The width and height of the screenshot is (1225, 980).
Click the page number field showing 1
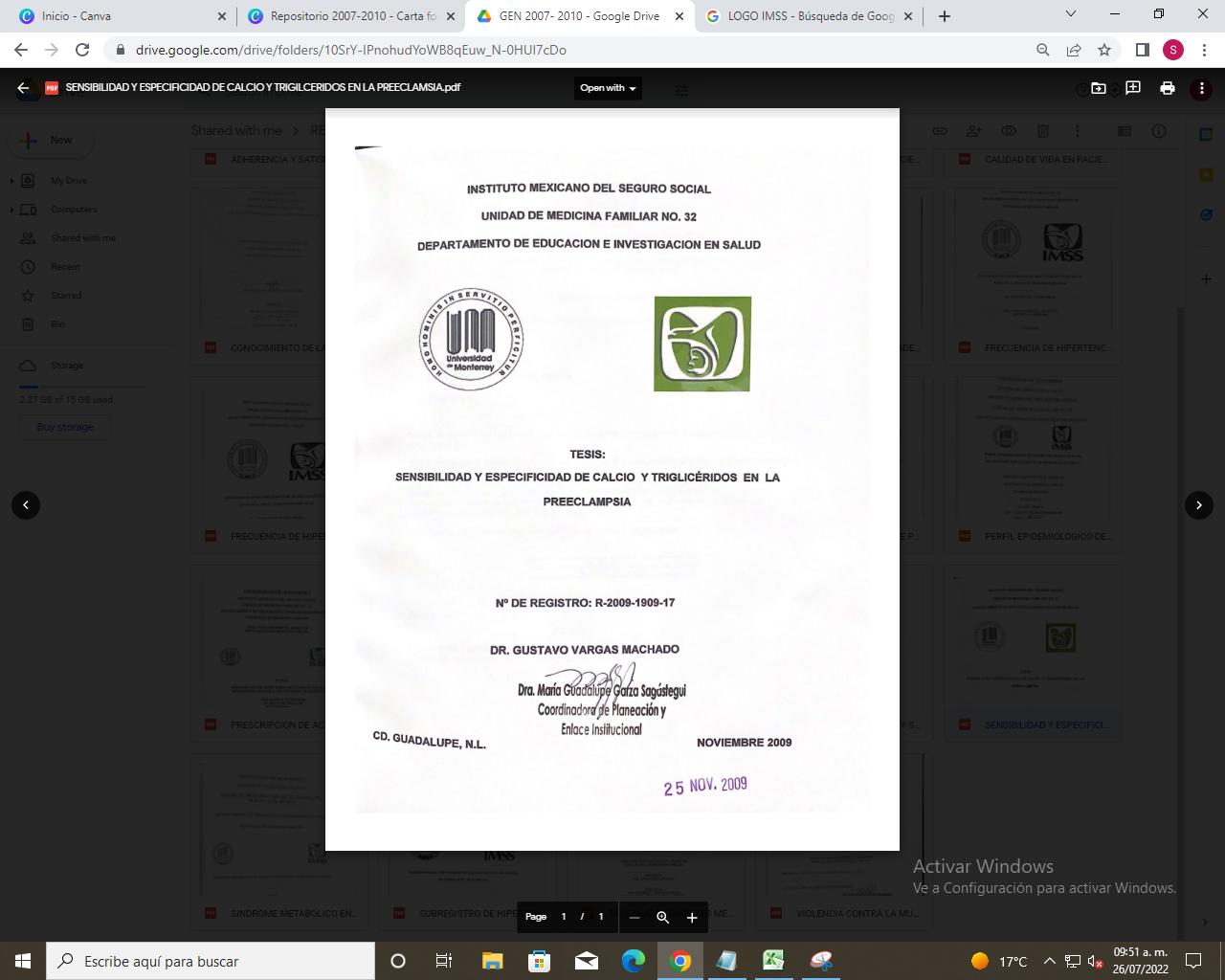coord(564,917)
